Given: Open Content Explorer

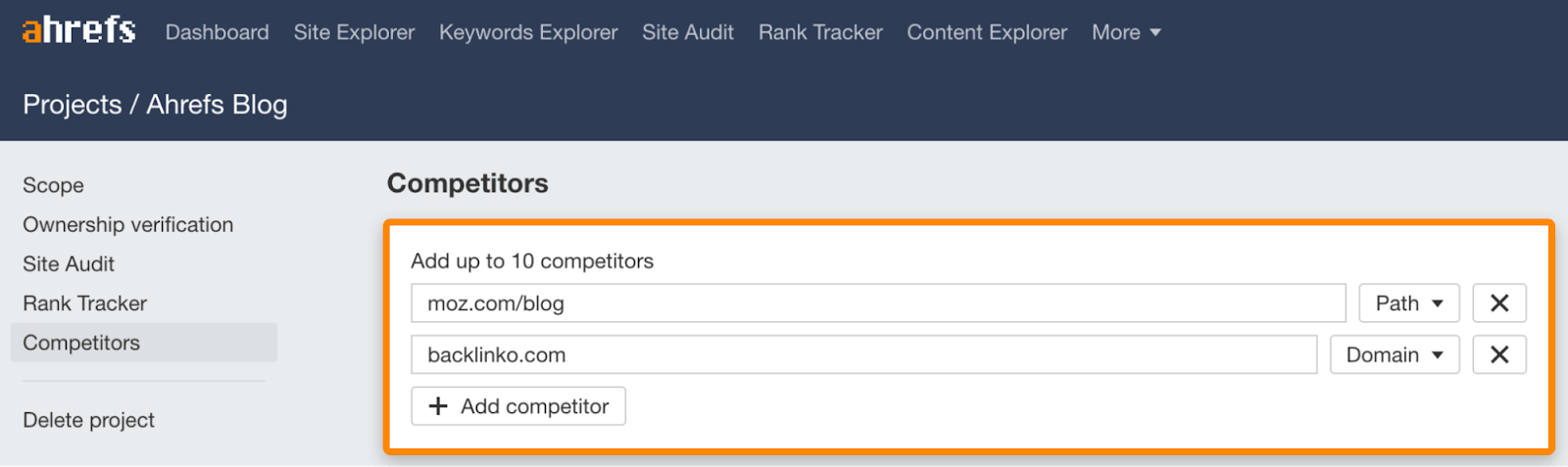Looking at the screenshot, I should click(987, 32).
